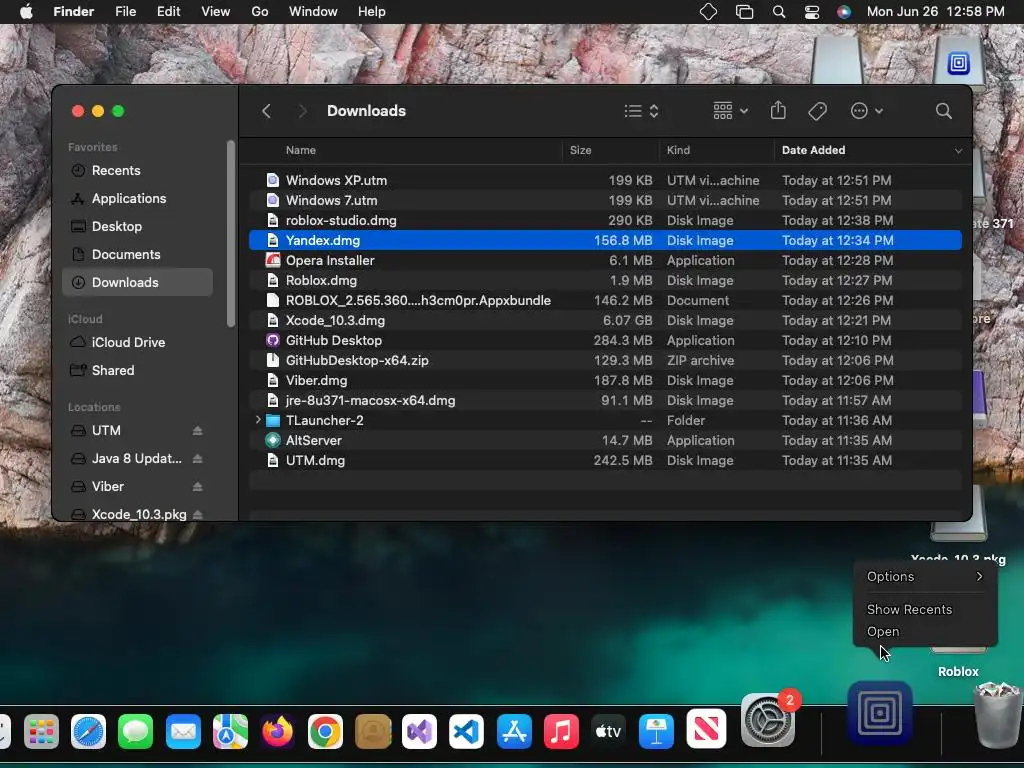Image resolution: width=1024 pixels, height=768 pixels.
Task: Select Windows 7.utm file
Action: click(605, 200)
